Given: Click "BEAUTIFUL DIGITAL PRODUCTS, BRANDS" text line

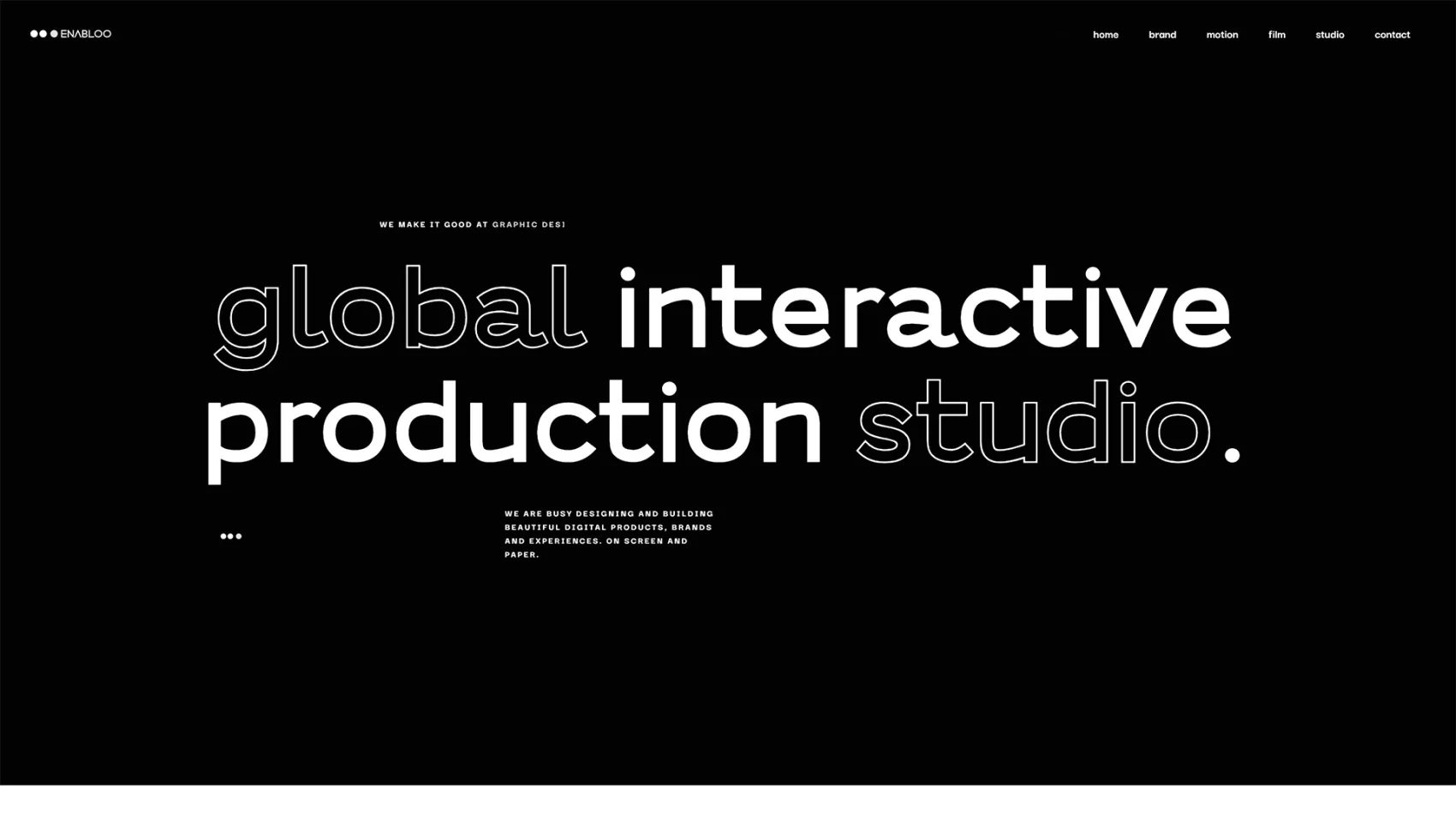Looking at the screenshot, I should [608, 528].
